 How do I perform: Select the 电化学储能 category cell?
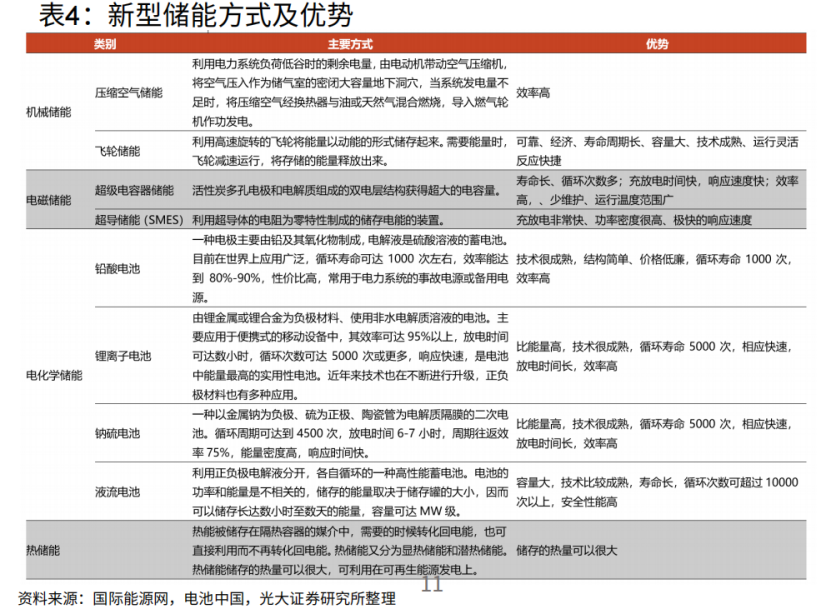point(54,375)
